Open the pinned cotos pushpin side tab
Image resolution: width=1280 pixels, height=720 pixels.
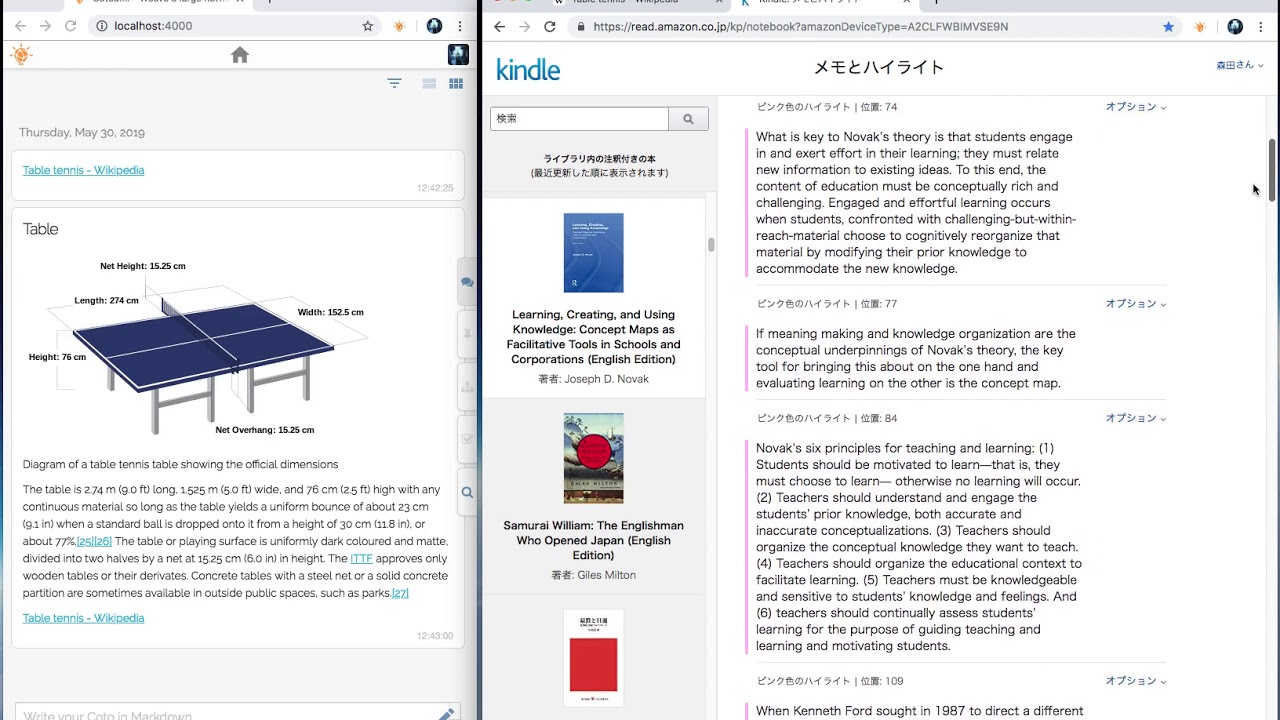point(467,334)
